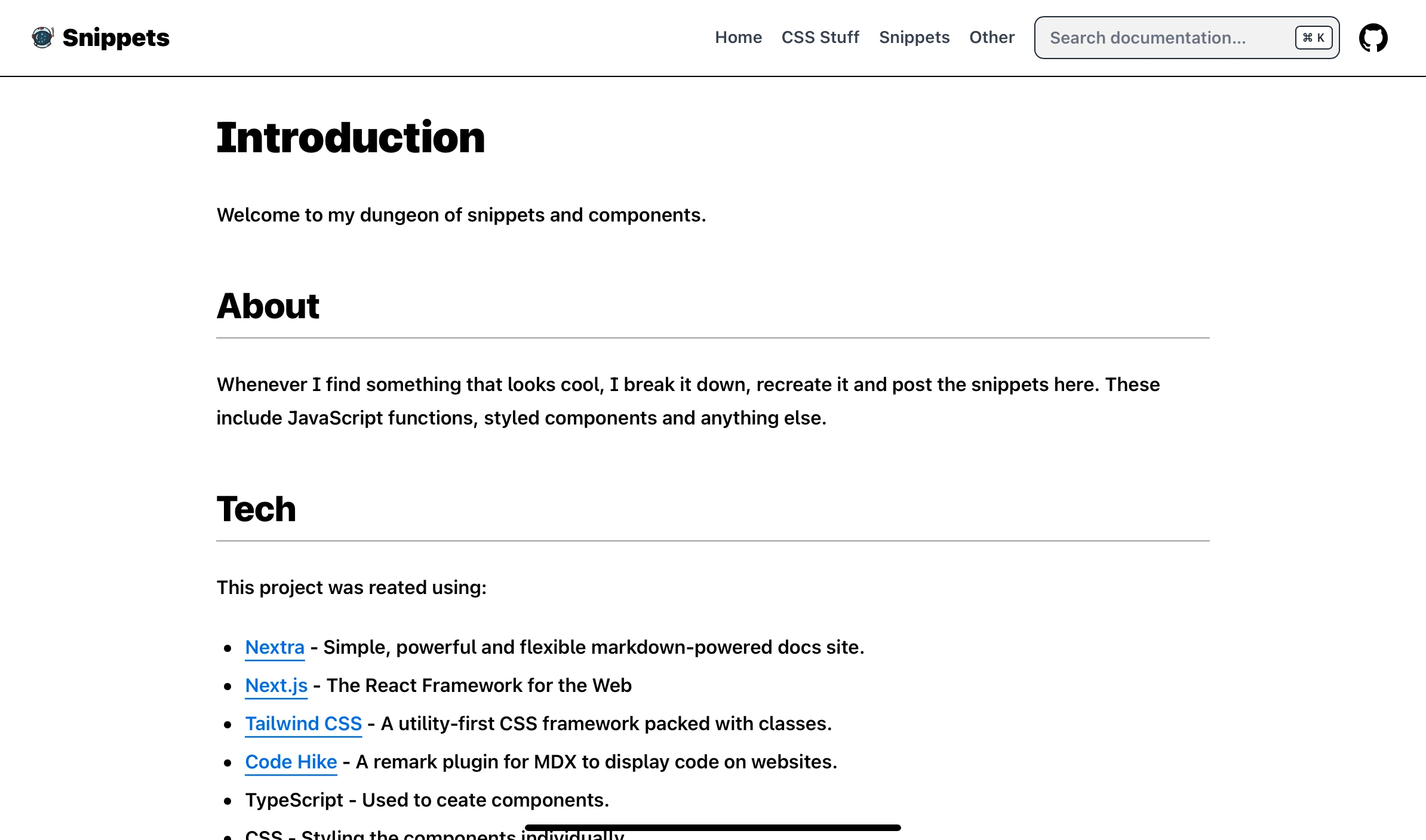The height and width of the screenshot is (840, 1426).
Task: Click the Snippets site title
Action: (116, 38)
